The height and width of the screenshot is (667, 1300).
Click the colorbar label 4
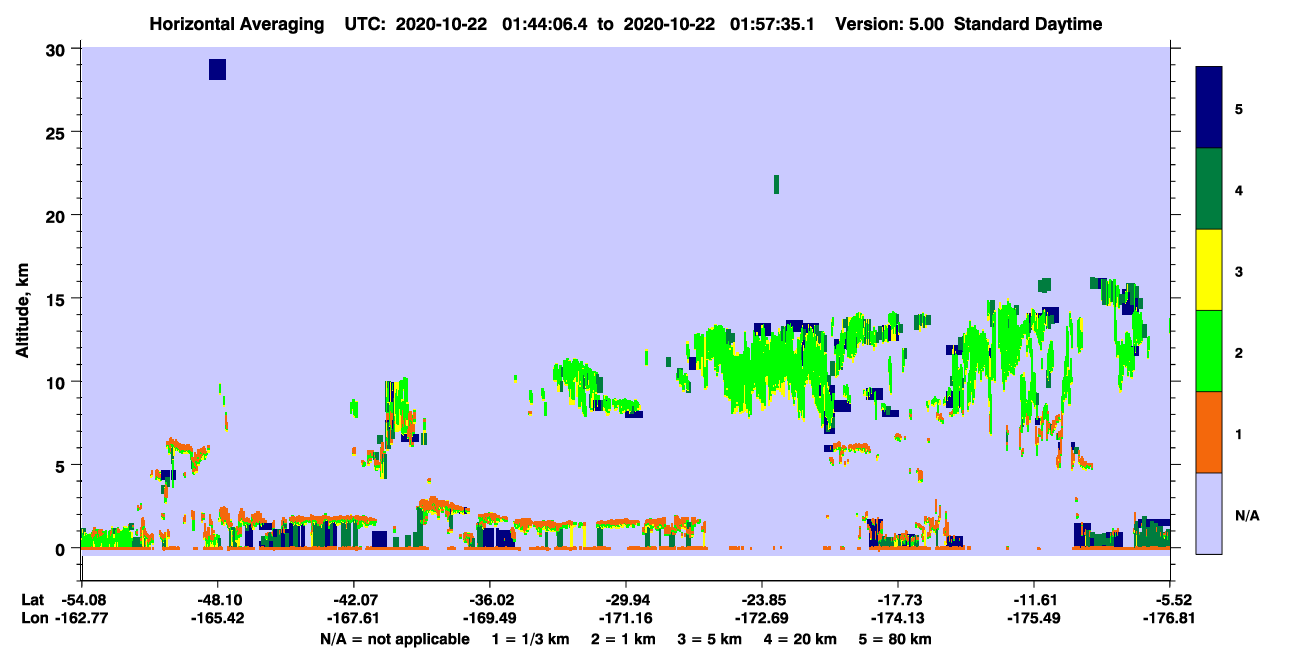(1239, 189)
